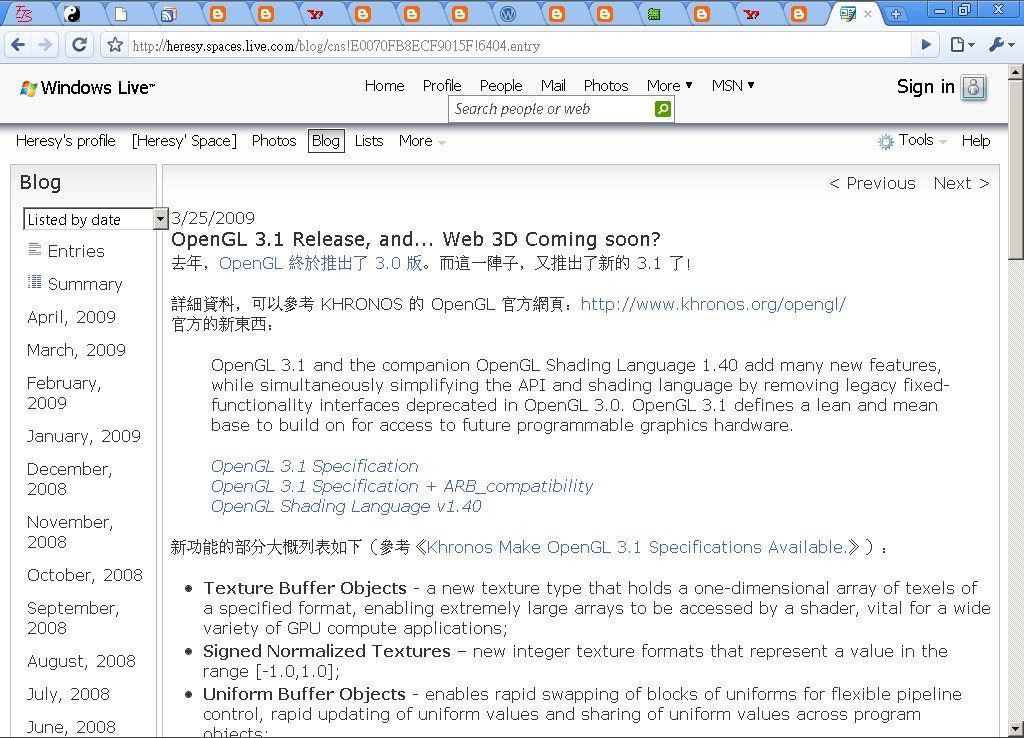Image resolution: width=1024 pixels, height=738 pixels.
Task: Switch to the blank page icon tab
Action: 121,14
